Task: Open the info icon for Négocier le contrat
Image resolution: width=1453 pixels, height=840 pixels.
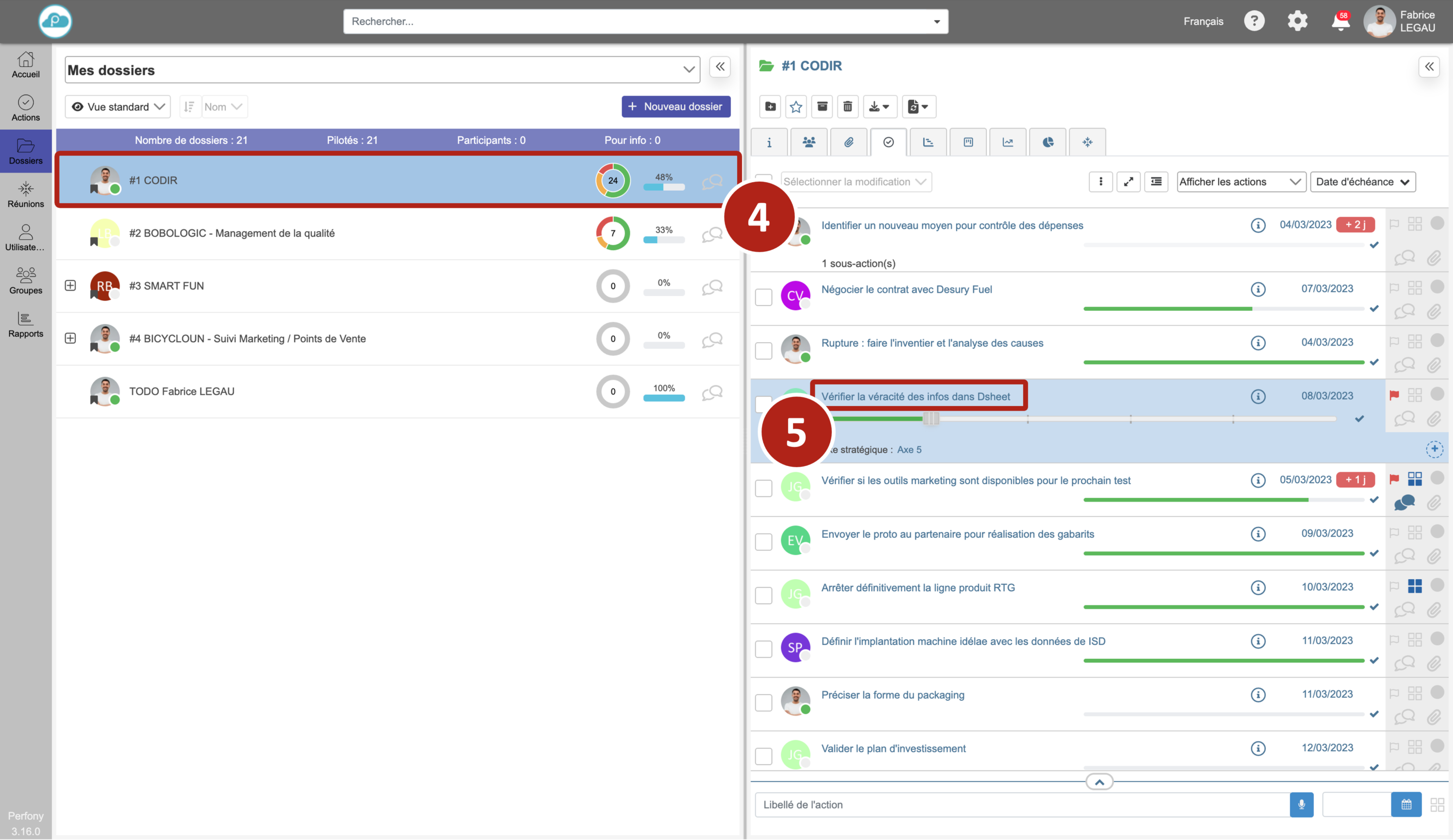Action: click(1258, 290)
